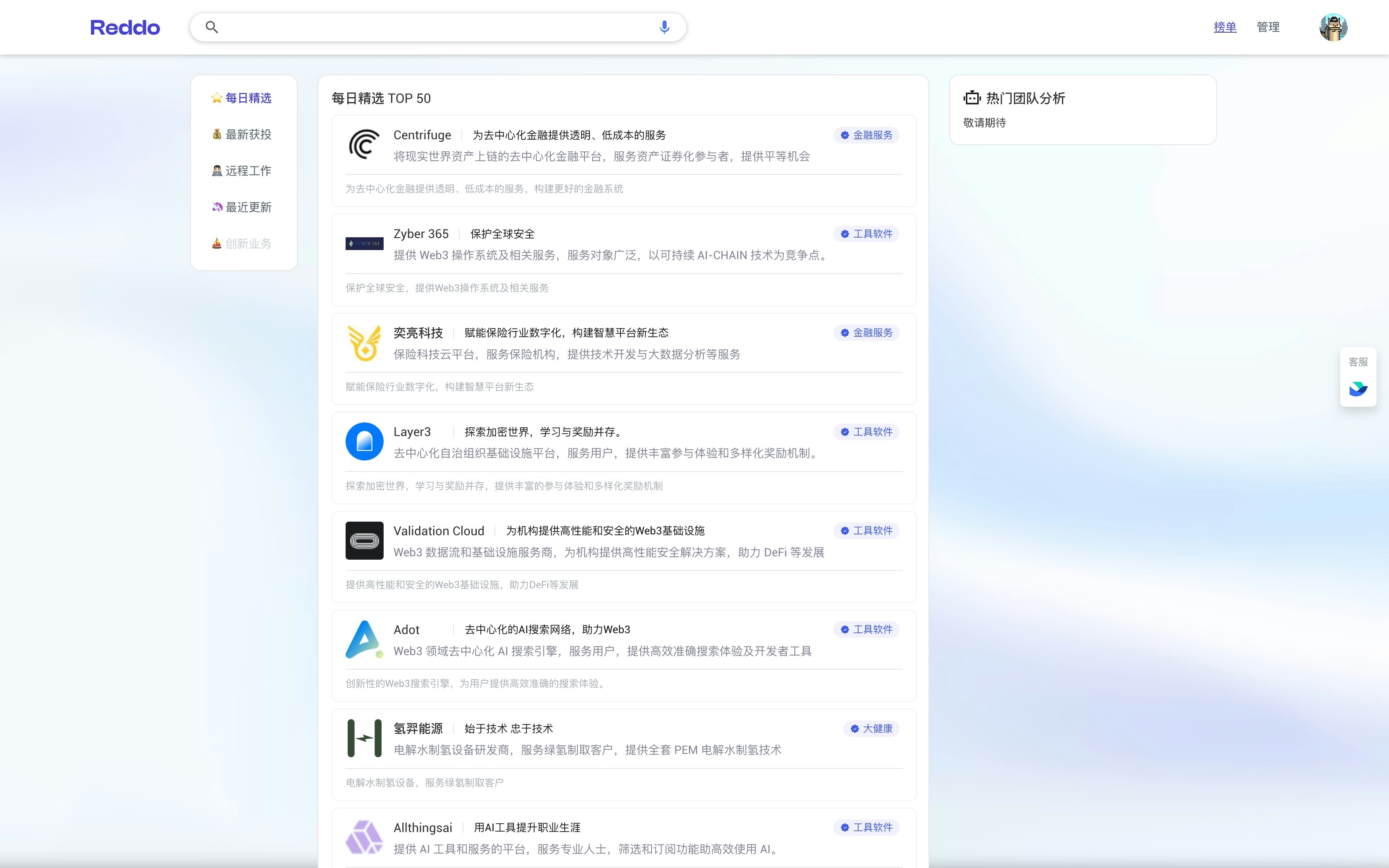Click the 工具软件 tag on Validation Cloud
Viewport: 1389px width, 868px height.
coord(867,531)
